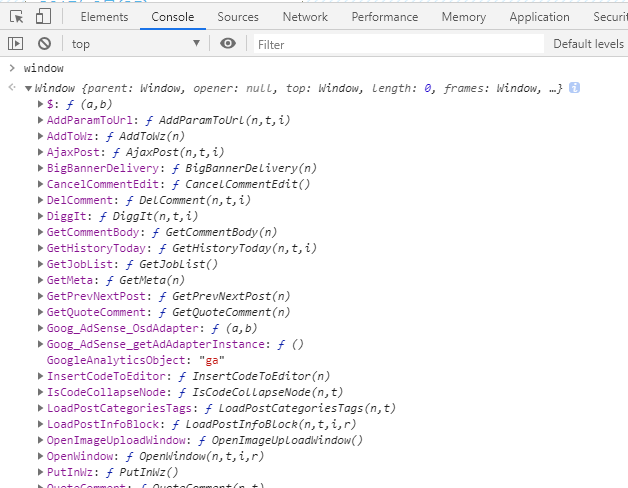Screen dimensions: 628x488
Task: Click the LoadPostInfoBlock(n,t,i,r) signature
Action: tap(271, 424)
